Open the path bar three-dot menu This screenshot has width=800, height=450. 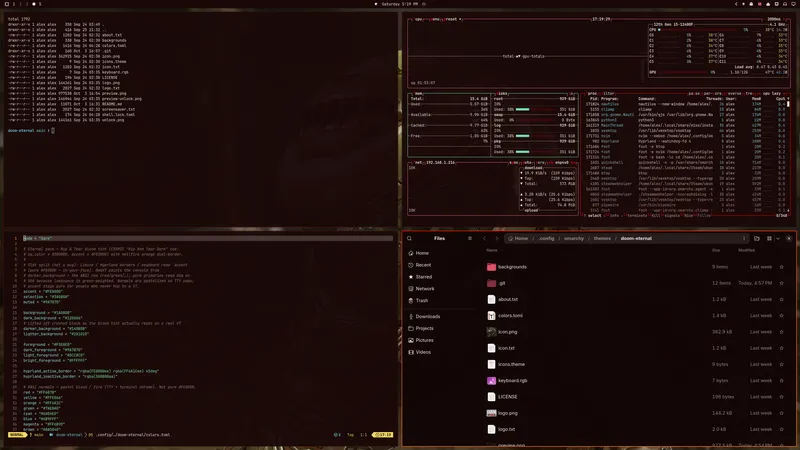pos(744,238)
